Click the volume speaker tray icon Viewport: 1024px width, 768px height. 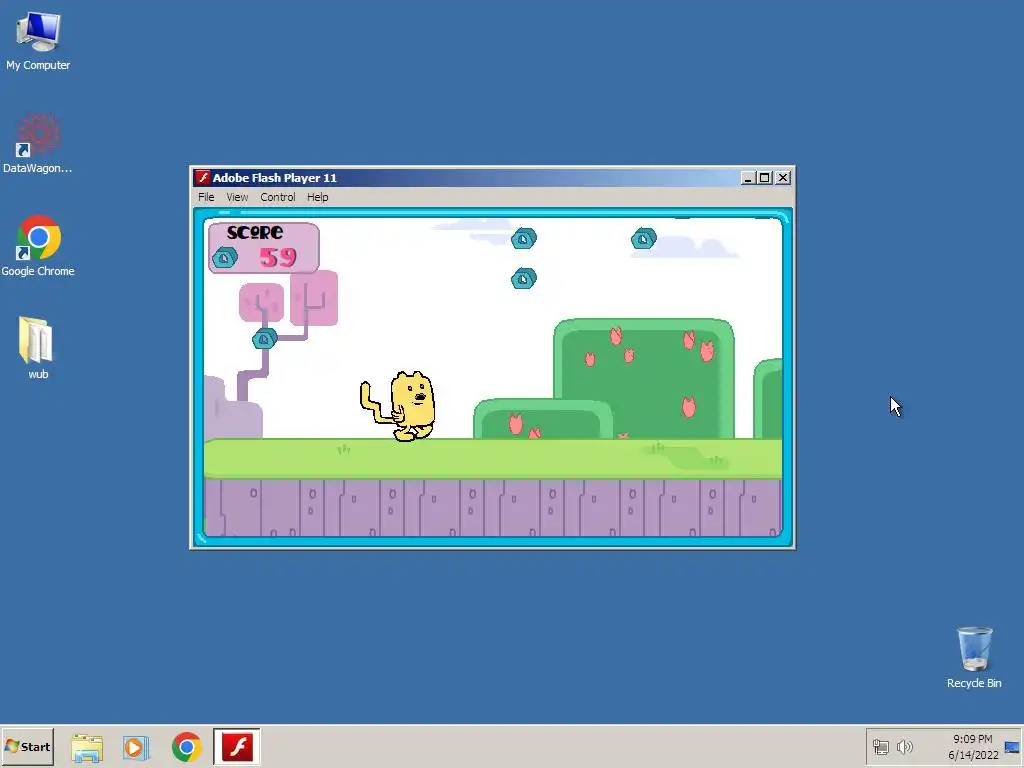[x=904, y=746]
